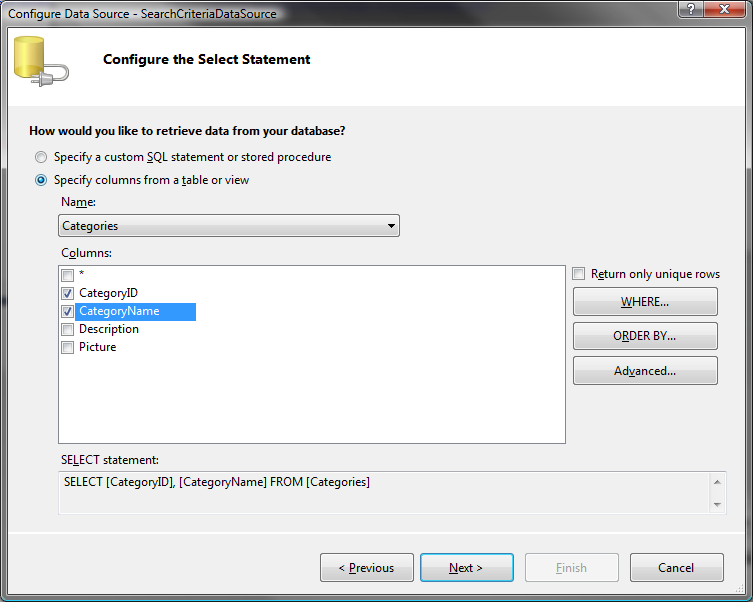
Task: Proceed with the Next button
Action: pos(466,567)
